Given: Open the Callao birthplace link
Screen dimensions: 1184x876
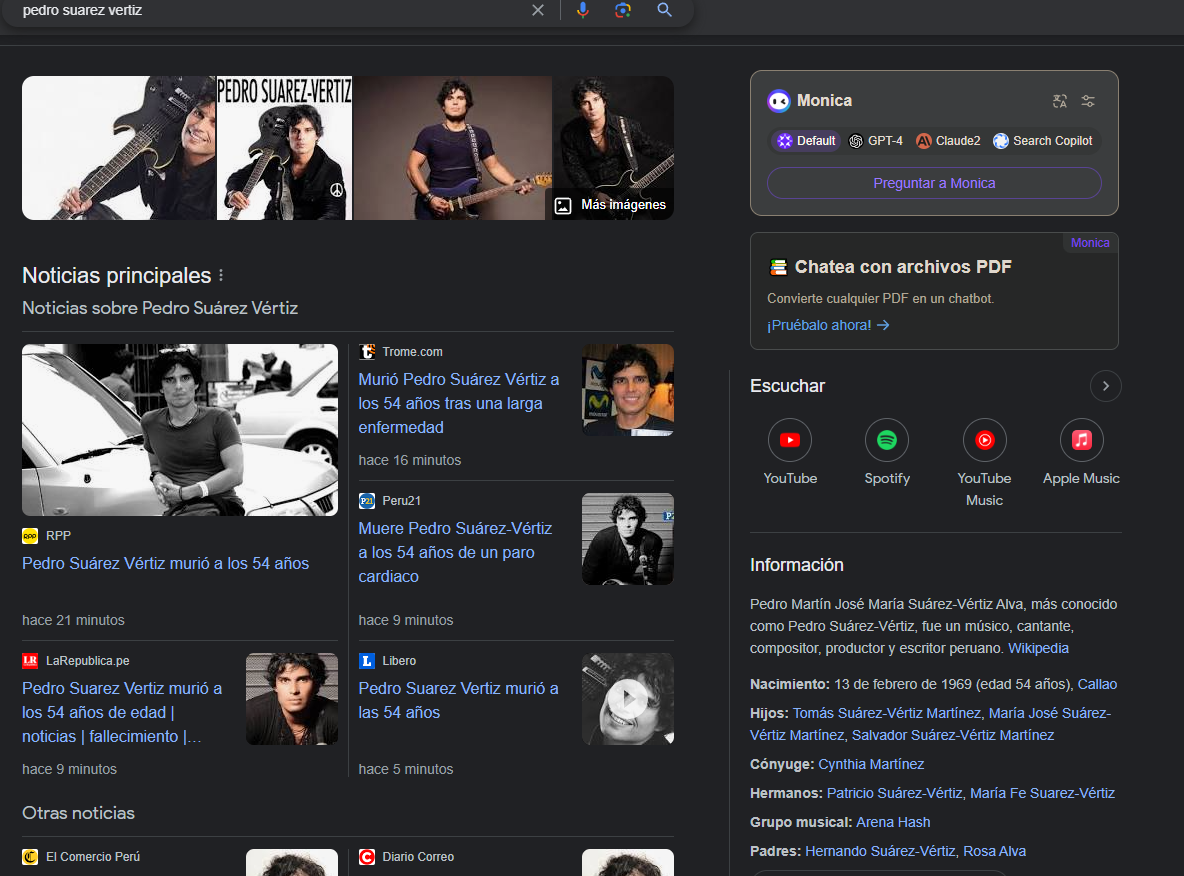Looking at the screenshot, I should [x=1097, y=684].
